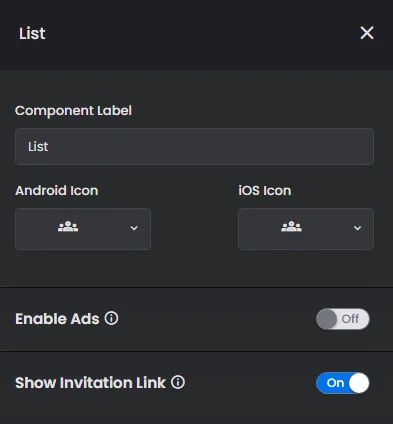Click the people group icon under Android Icon
The height and width of the screenshot is (424, 393).
(68, 227)
